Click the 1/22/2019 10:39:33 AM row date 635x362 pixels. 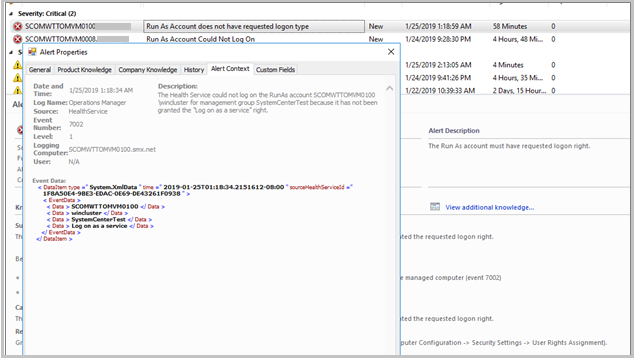[x=440, y=90]
